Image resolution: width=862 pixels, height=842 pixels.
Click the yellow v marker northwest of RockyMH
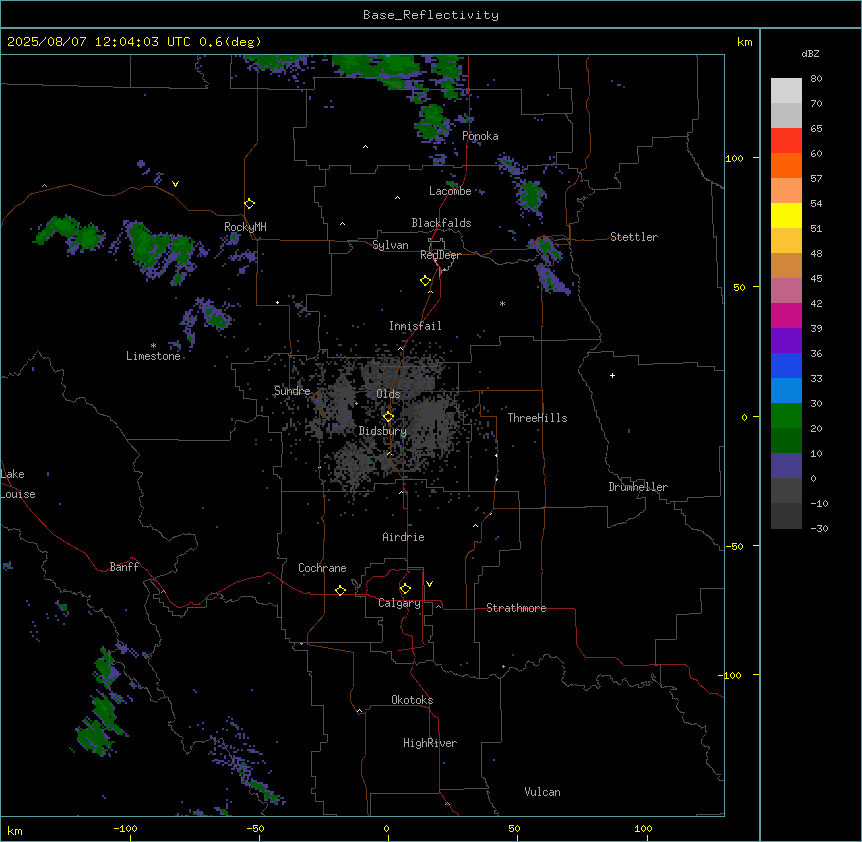[x=175, y=184]
